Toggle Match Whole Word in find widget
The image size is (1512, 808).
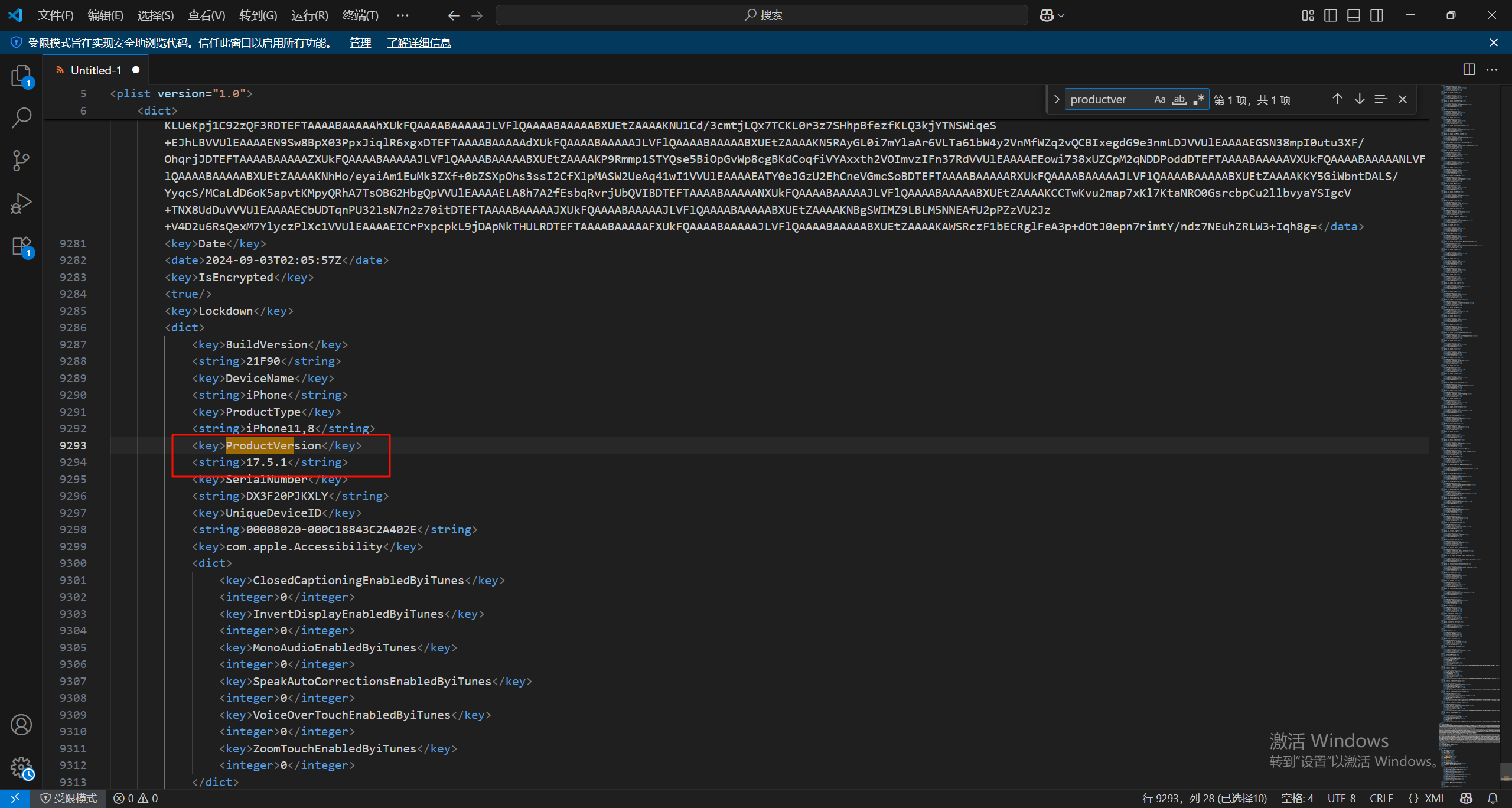(x=1179, y=99)
